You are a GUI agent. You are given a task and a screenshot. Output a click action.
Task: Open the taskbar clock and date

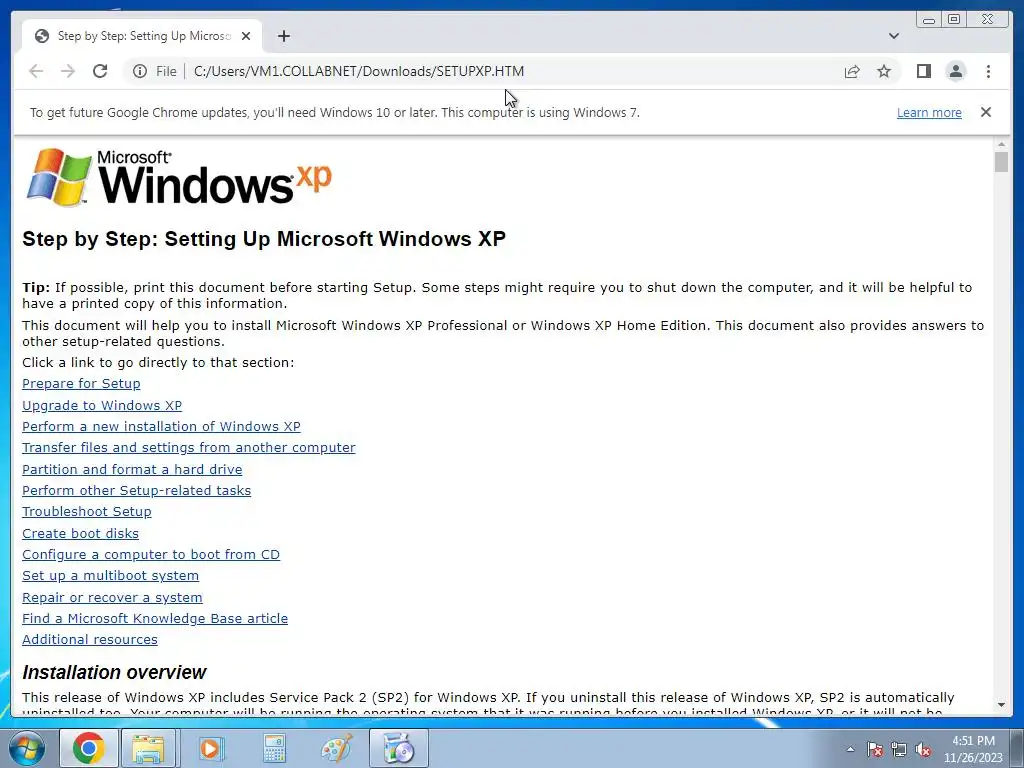(973, 749)
